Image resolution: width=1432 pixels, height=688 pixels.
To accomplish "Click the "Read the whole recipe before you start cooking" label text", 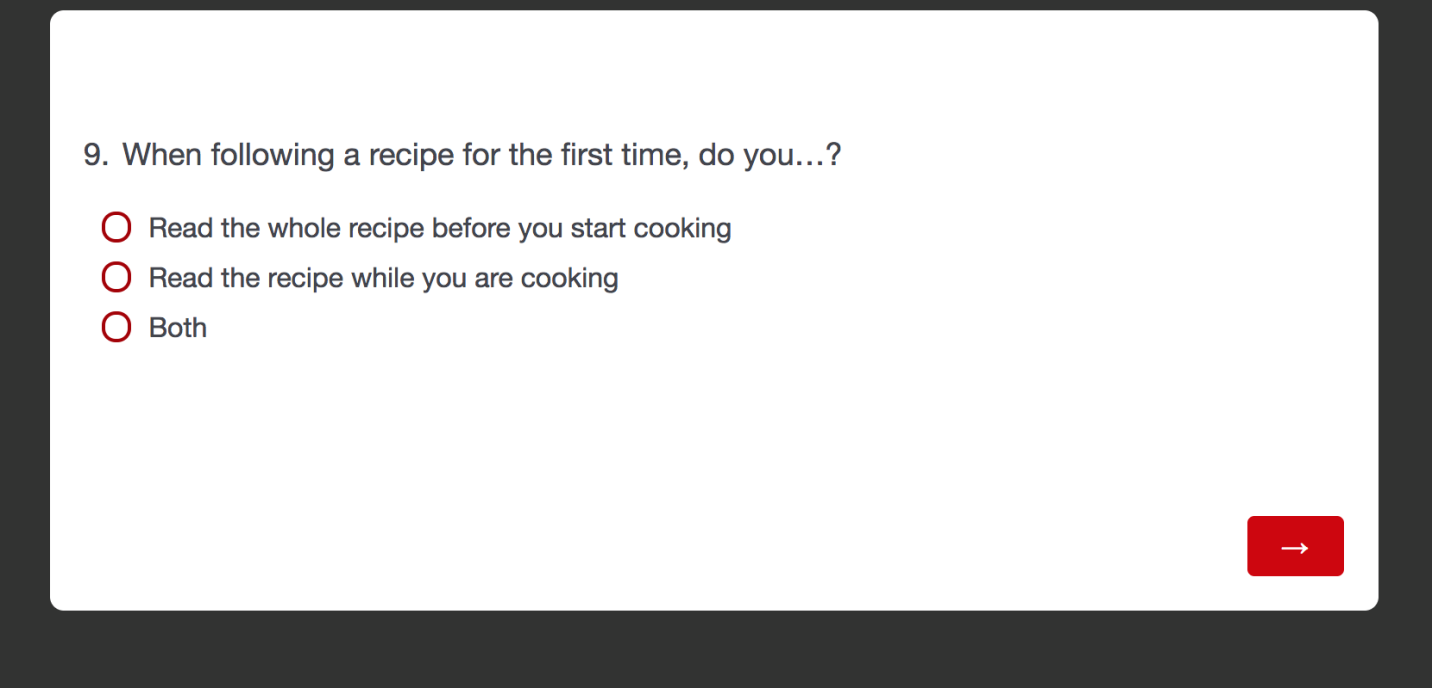I will (440, 228).
